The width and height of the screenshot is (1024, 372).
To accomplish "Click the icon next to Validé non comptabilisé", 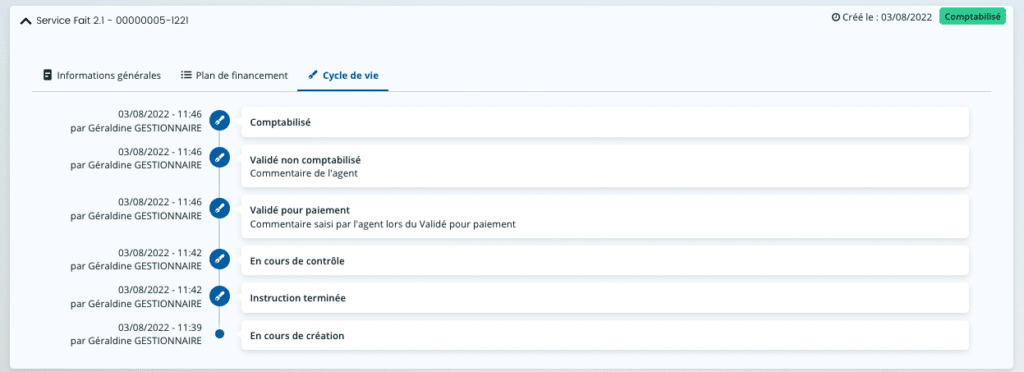I will [x=219, y=157].
